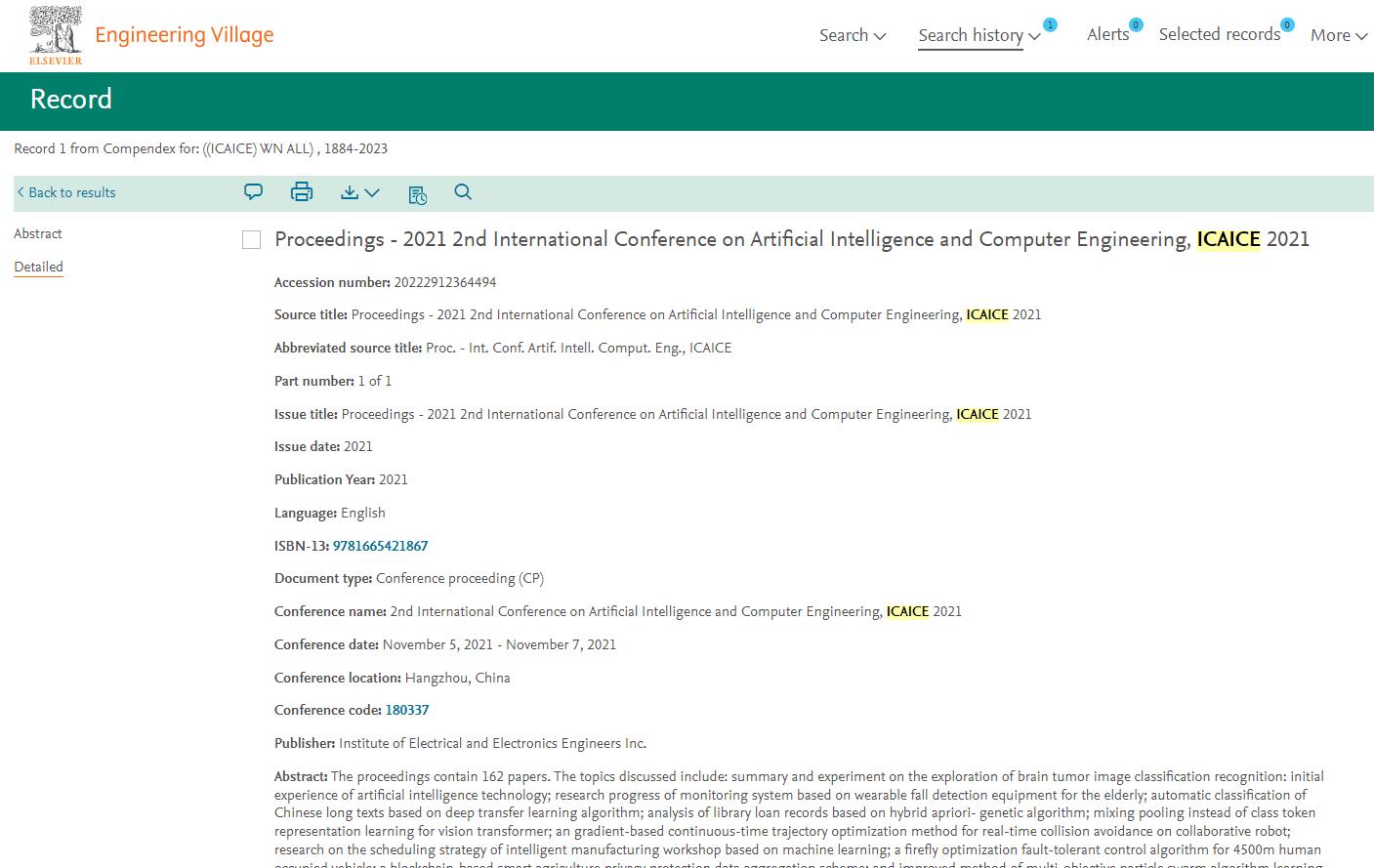Switch to the Detailed view

tap(38, 267)
